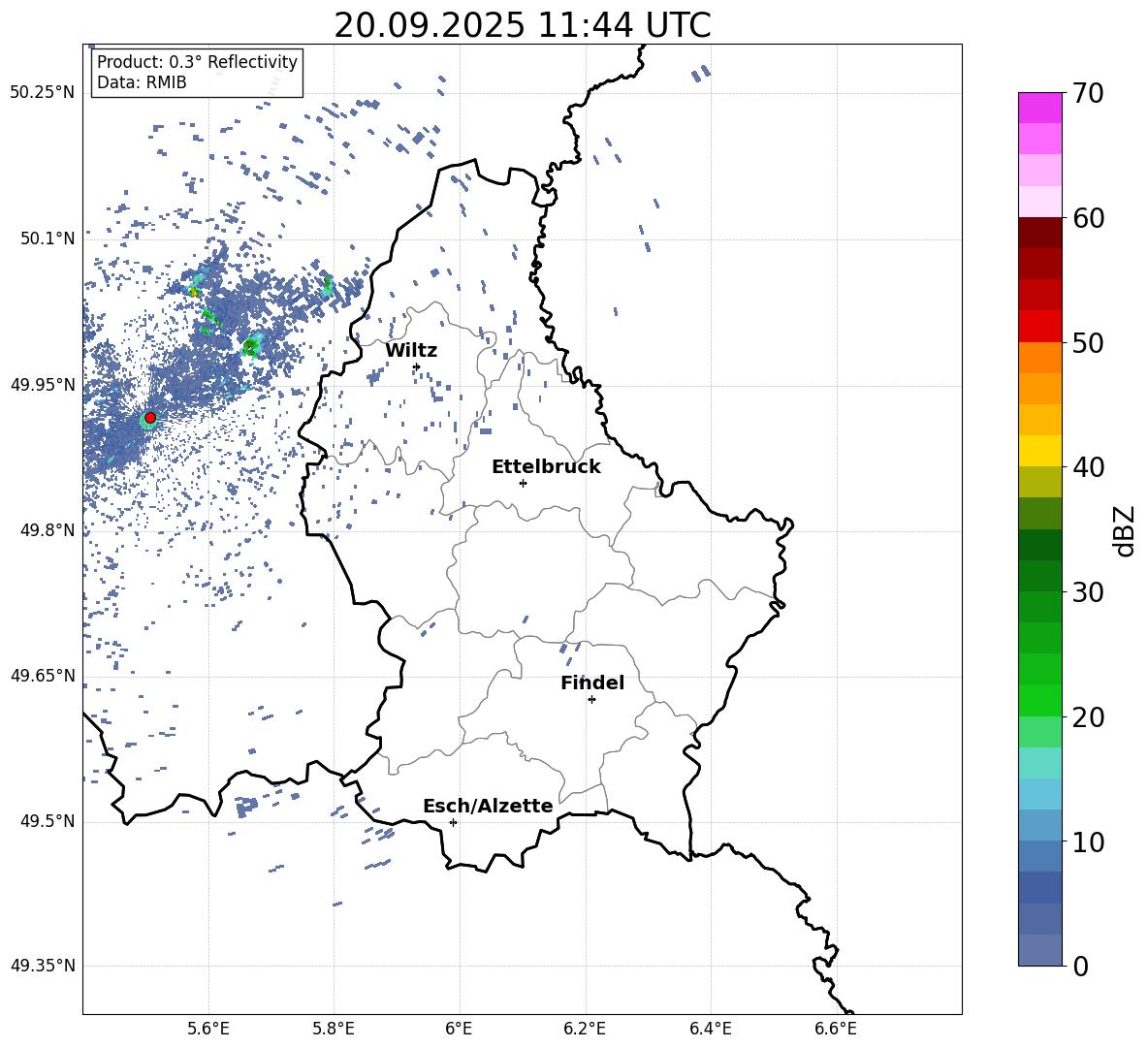Click the green radar echo cell northeast of radar
The image size is (1148, 1048).
pyautogui.click(x=251, y=345)
